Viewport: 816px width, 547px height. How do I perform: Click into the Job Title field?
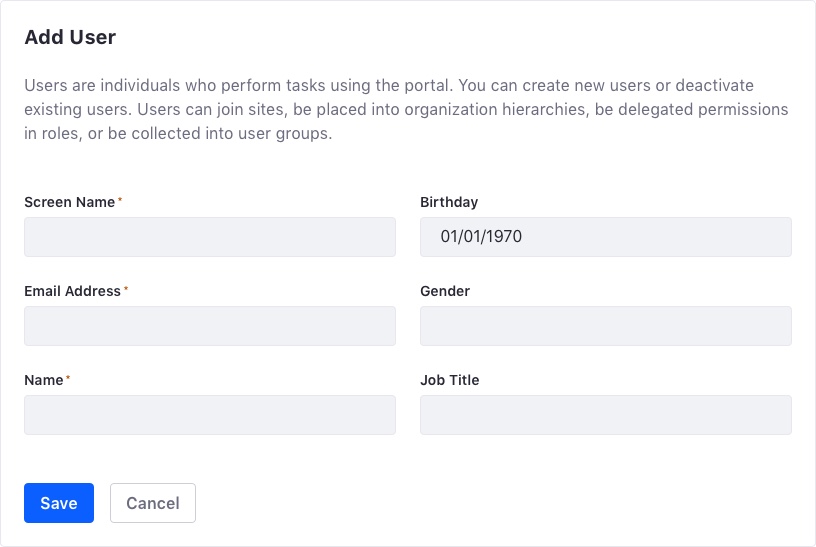tap(605, 415)
